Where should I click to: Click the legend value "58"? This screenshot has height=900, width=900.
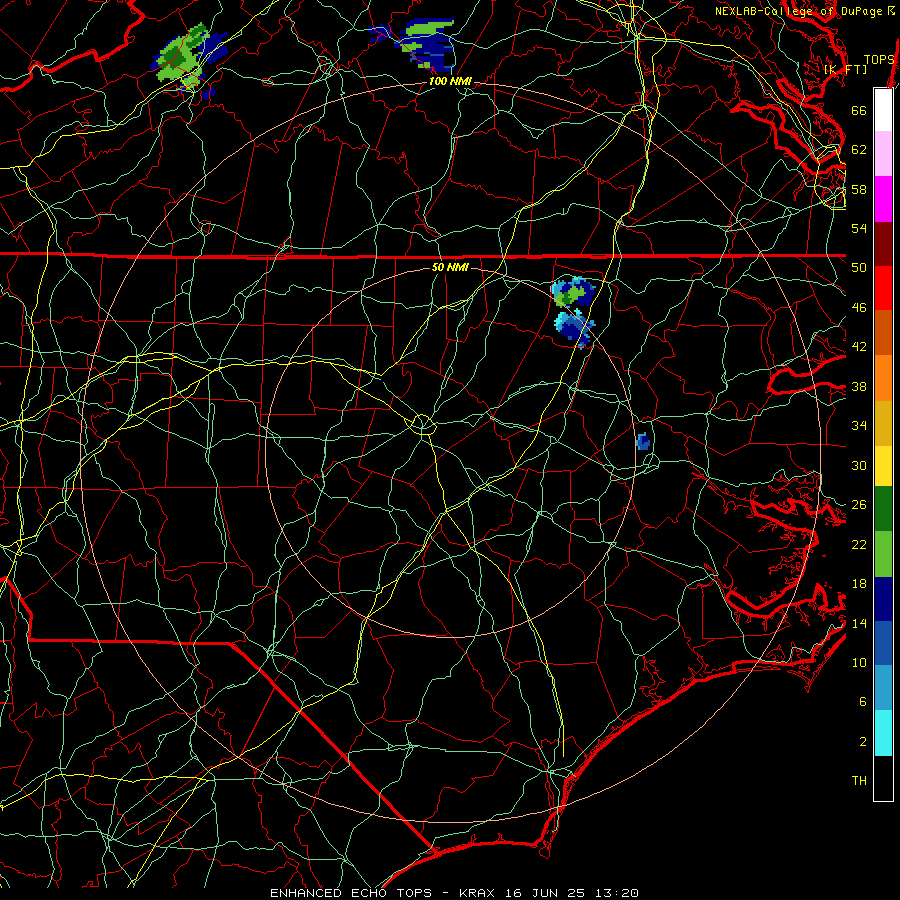point(859,189)
